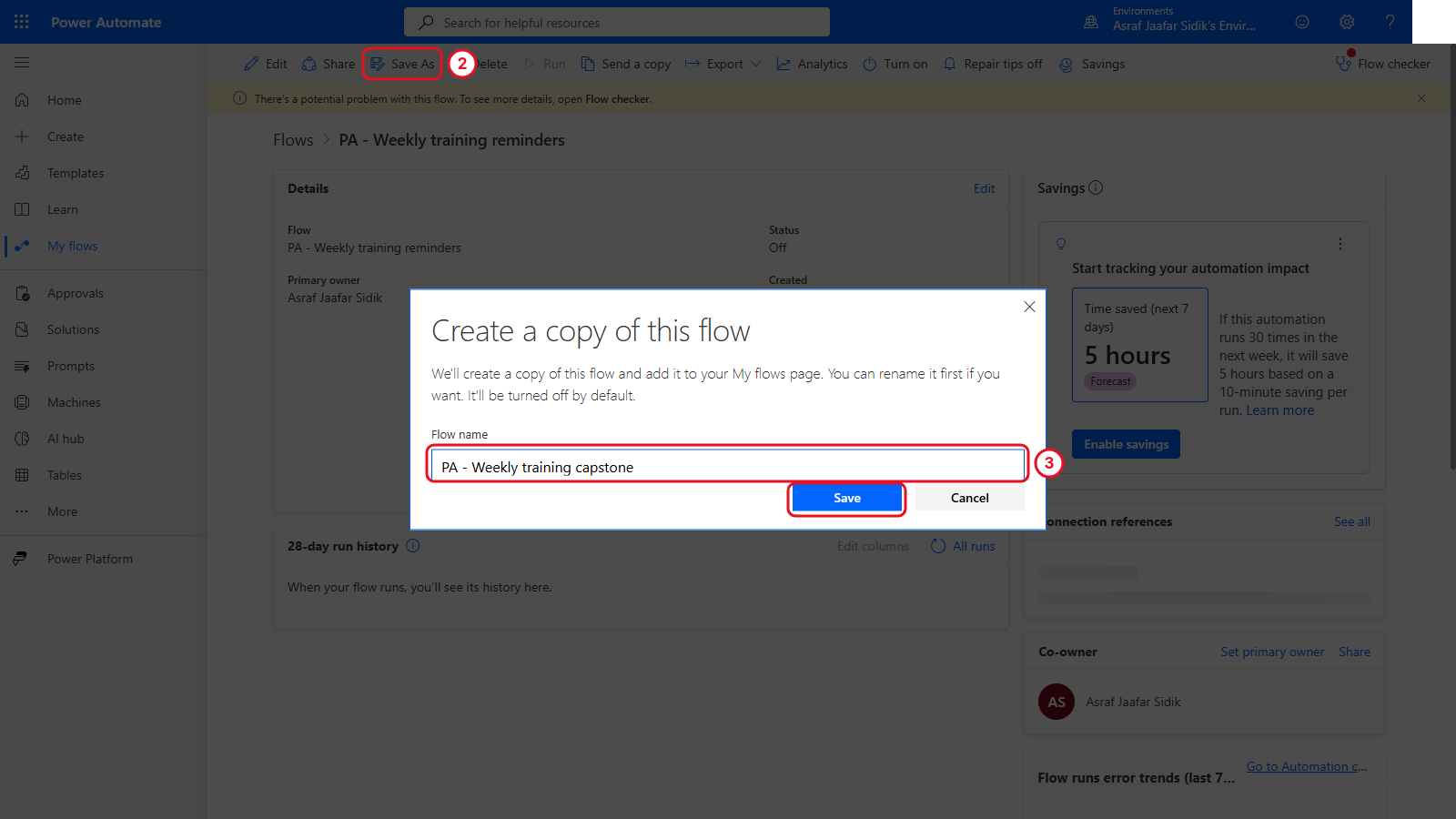The width and height of the screenshot is (1456, 819).
Task: Open the Flow checker
Action: click(x=1382, y=64)
